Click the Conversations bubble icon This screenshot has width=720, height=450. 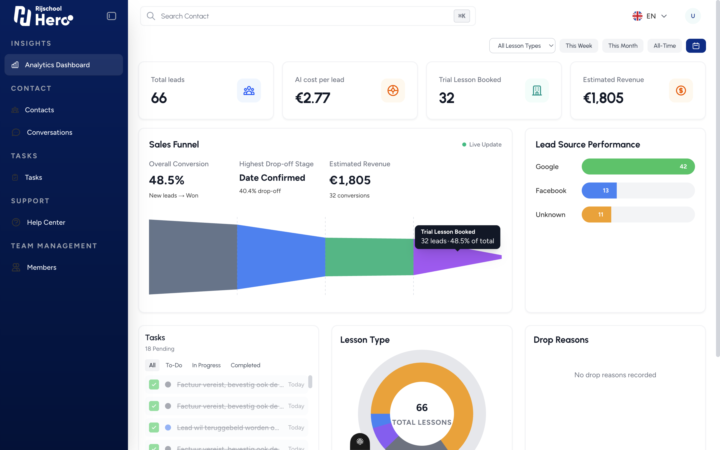(x=16, y=132)
